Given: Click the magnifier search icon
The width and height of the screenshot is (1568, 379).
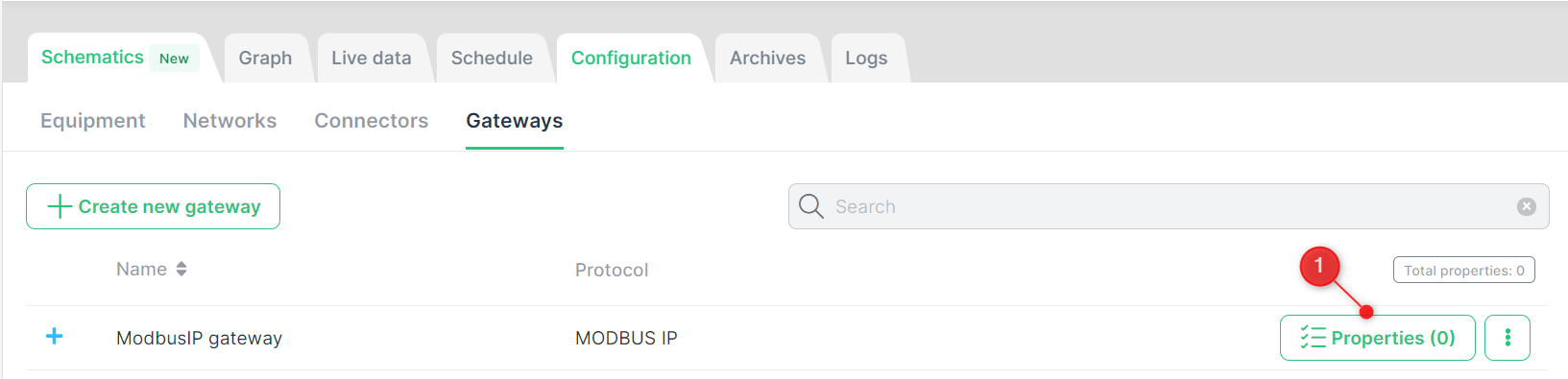Looking at the screenshot, I should pyautogui.click(x=811, y=206).
